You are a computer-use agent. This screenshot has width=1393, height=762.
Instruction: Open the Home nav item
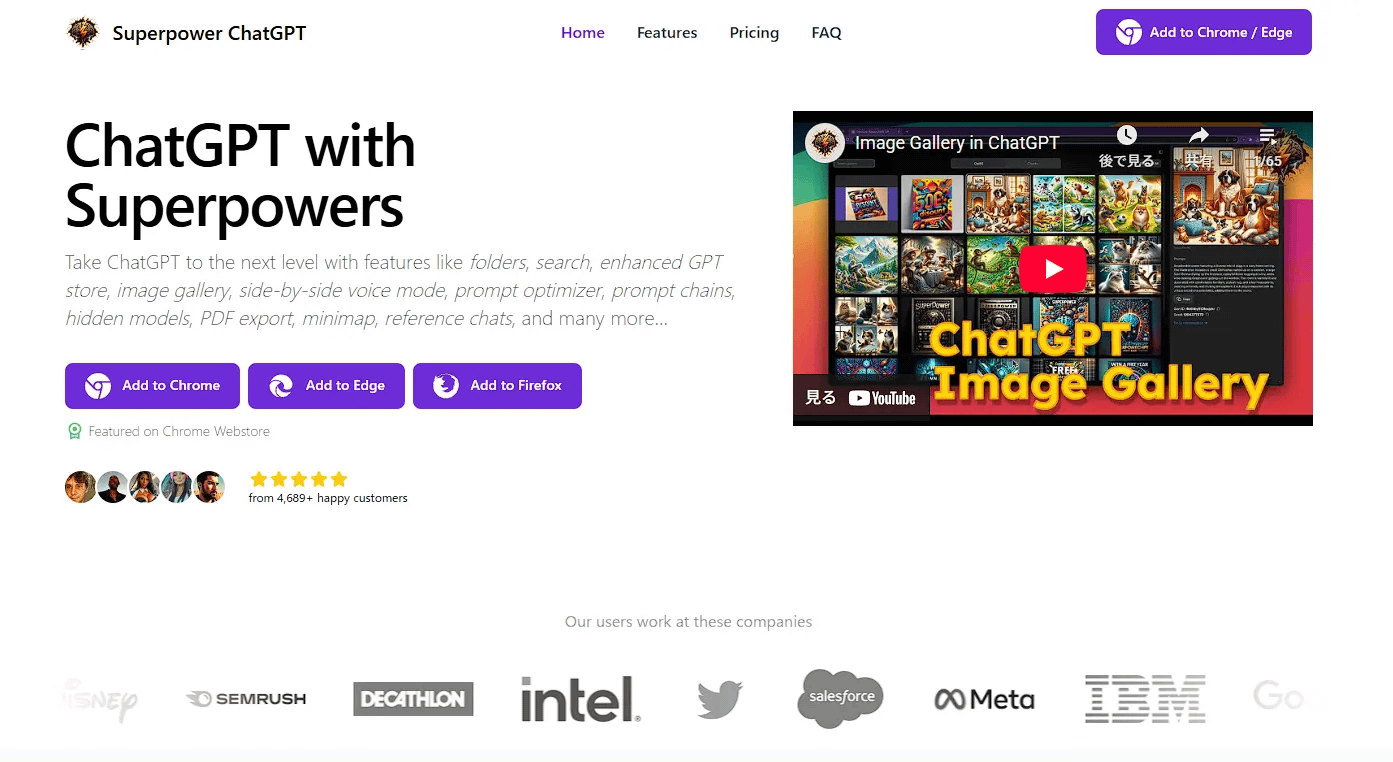[583, 32]
